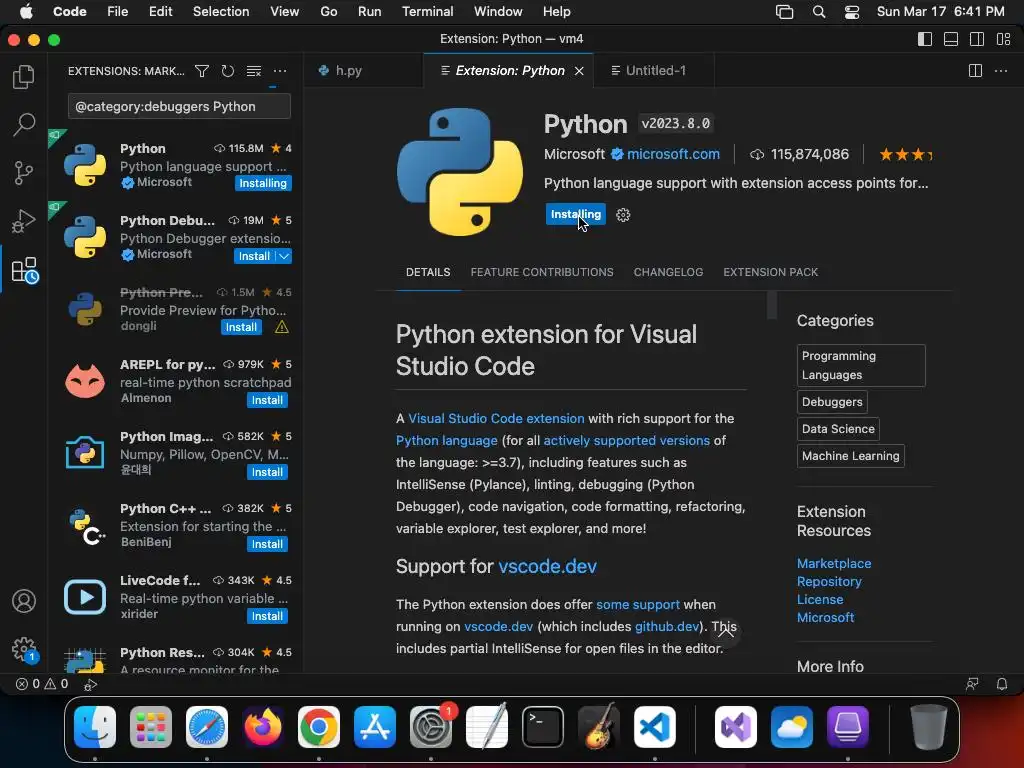
Task: Open errors and warnings status indicator
Action: tap(42, 684)
